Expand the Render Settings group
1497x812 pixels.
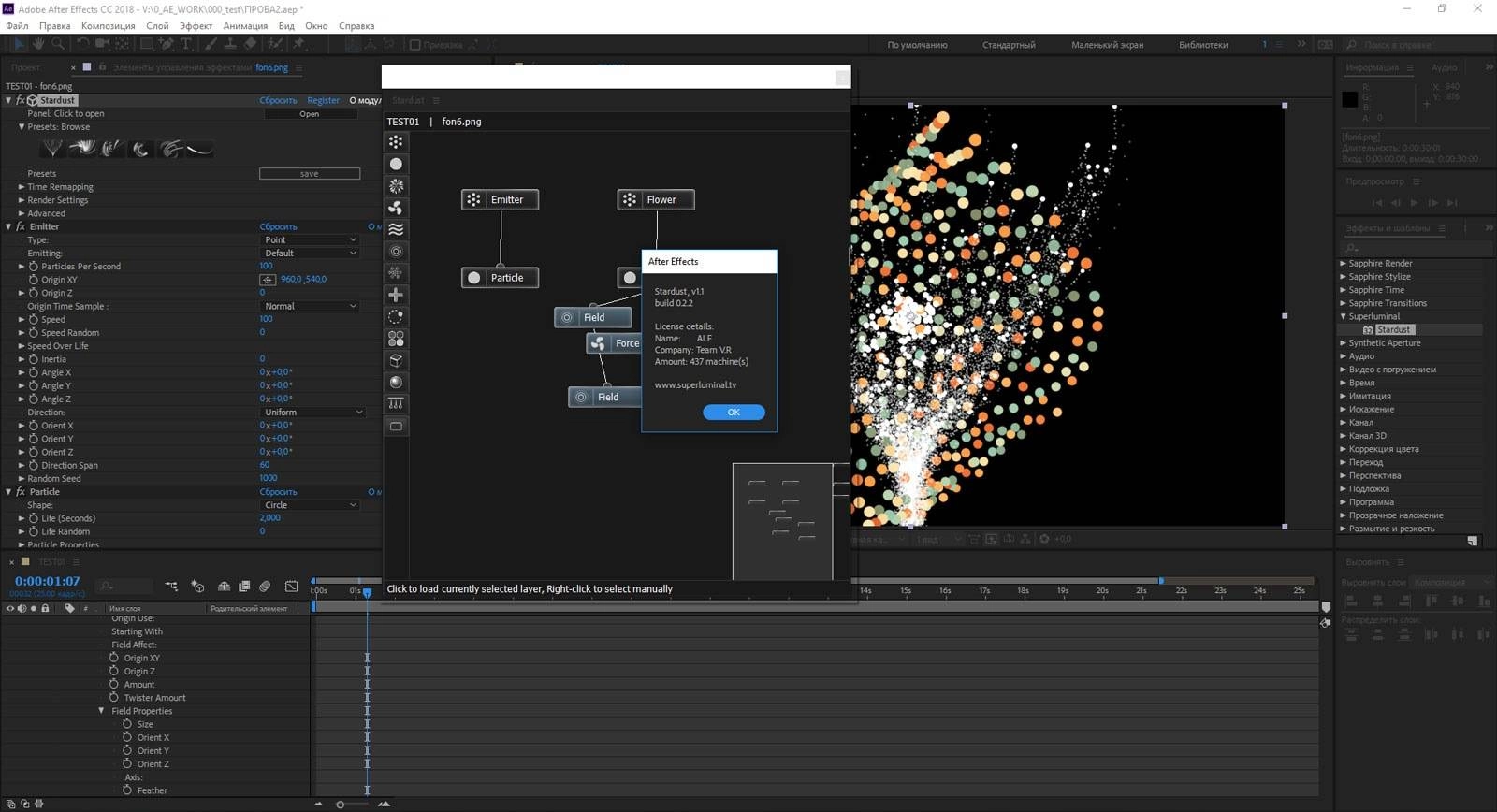coord(22,200)
